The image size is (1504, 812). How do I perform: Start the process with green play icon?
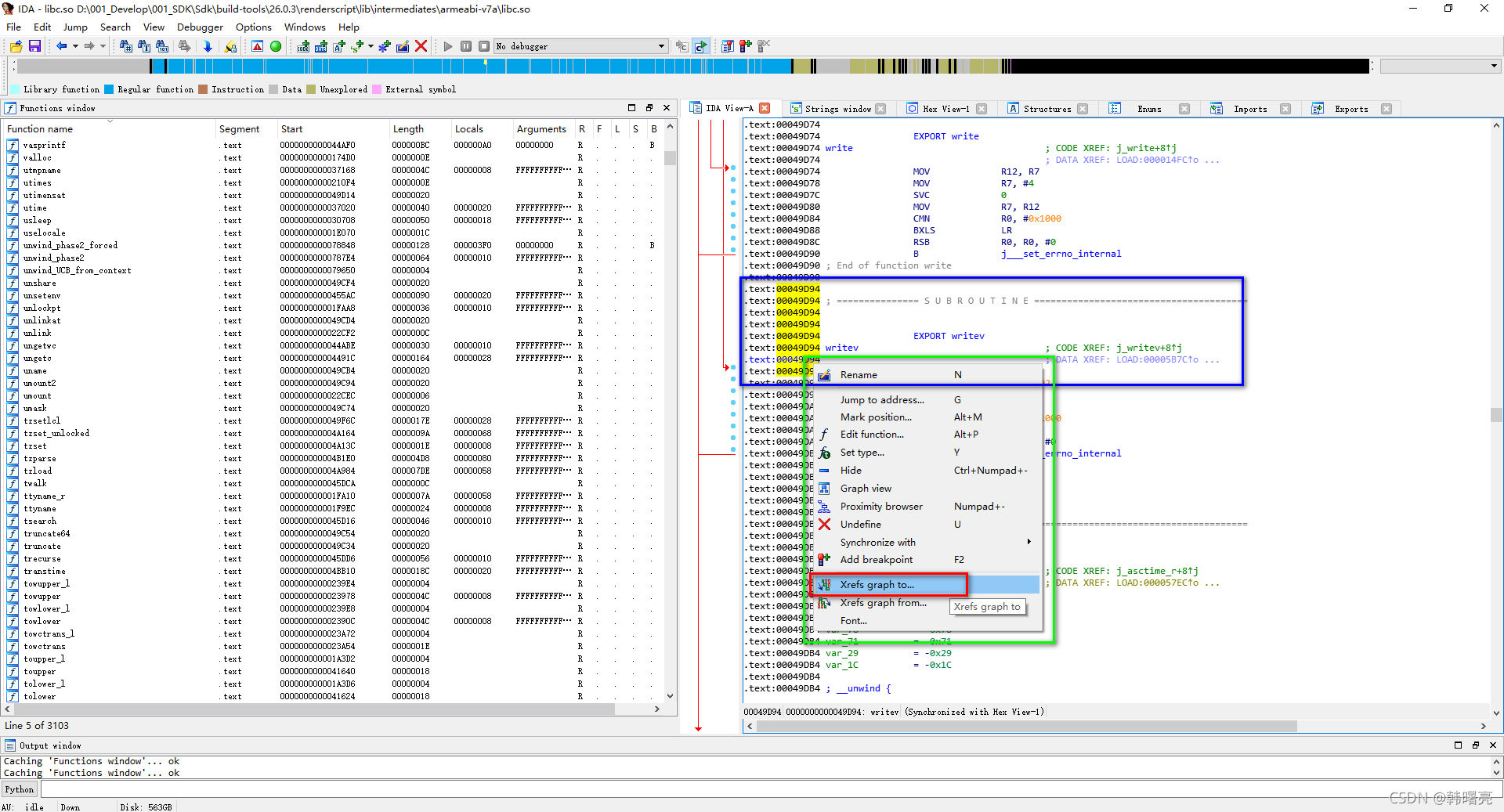point(447,46)
